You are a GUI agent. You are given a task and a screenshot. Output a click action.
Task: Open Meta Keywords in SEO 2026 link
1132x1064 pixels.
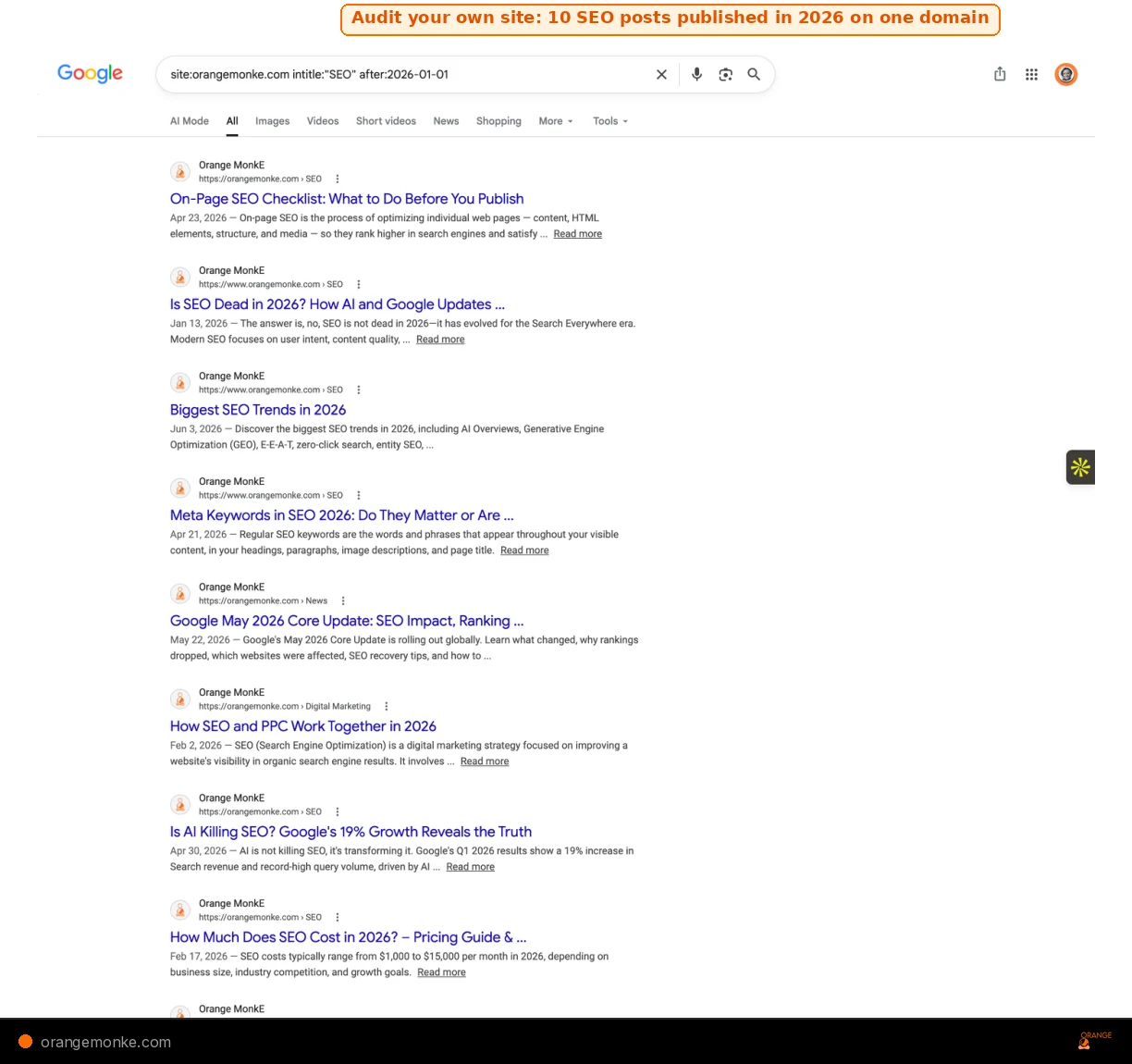[341, 515]
